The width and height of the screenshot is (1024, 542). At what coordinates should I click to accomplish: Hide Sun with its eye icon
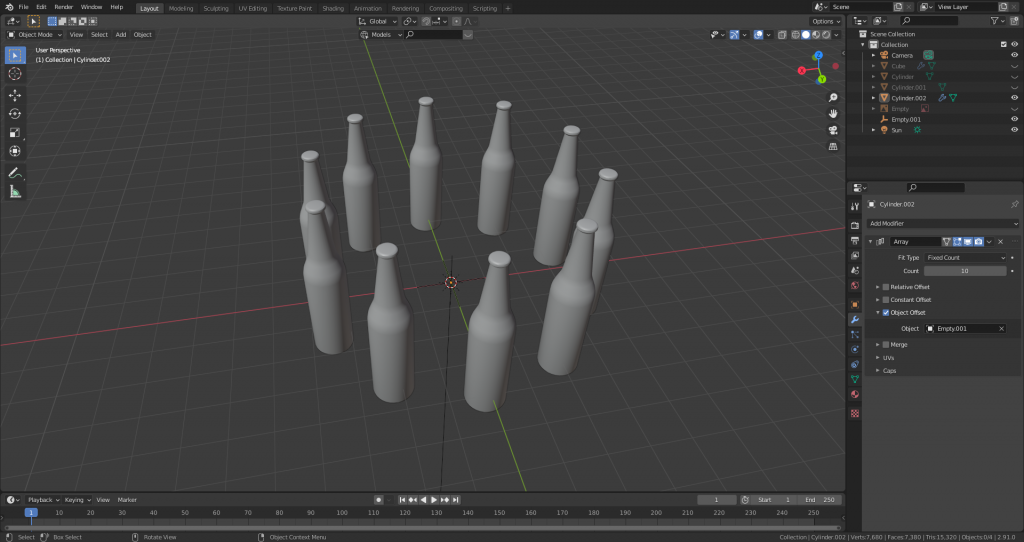(x=1014, y=130)
